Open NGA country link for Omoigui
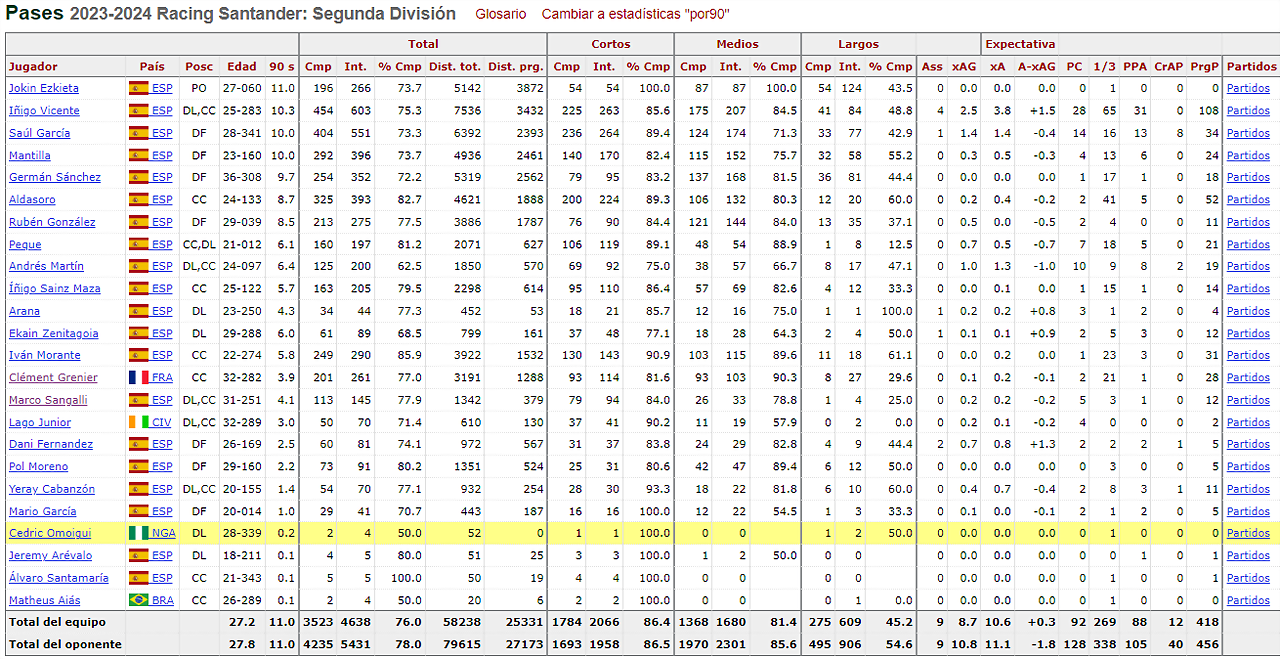Viewport: 1280px width, 659px height. (163, 533)
